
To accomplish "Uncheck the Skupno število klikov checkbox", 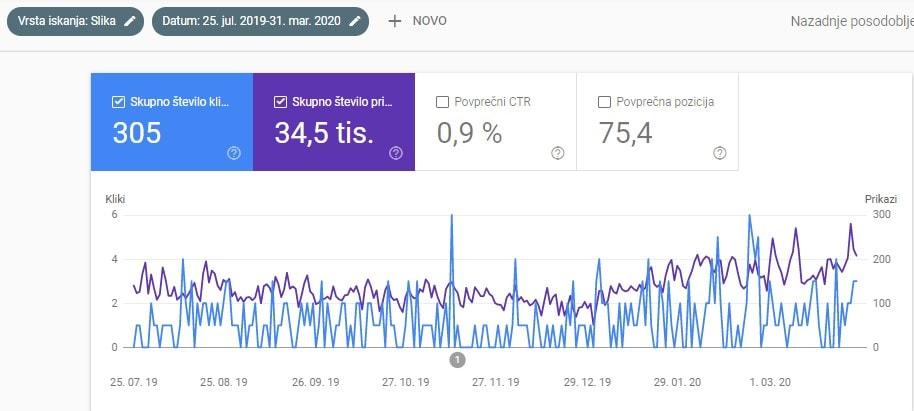I will 118,102.
